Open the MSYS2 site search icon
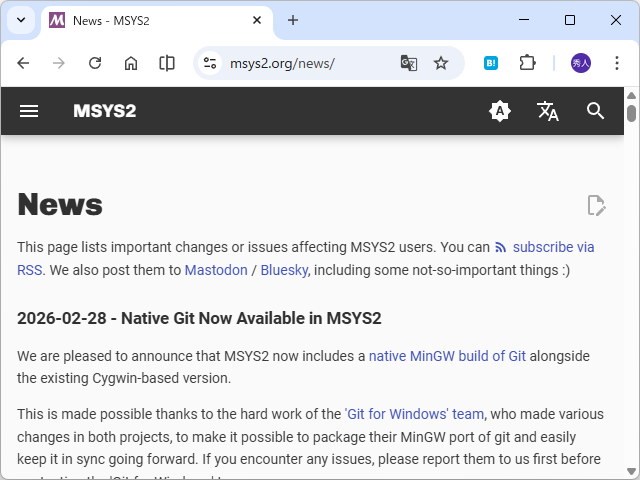640x480 pixels. (595, 111)
